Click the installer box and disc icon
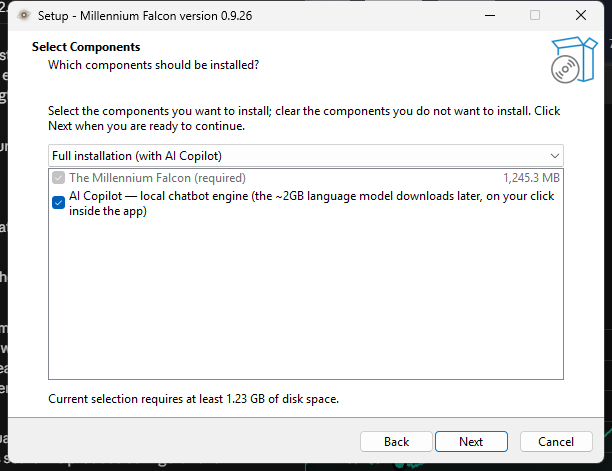 (x=574, y=60)
